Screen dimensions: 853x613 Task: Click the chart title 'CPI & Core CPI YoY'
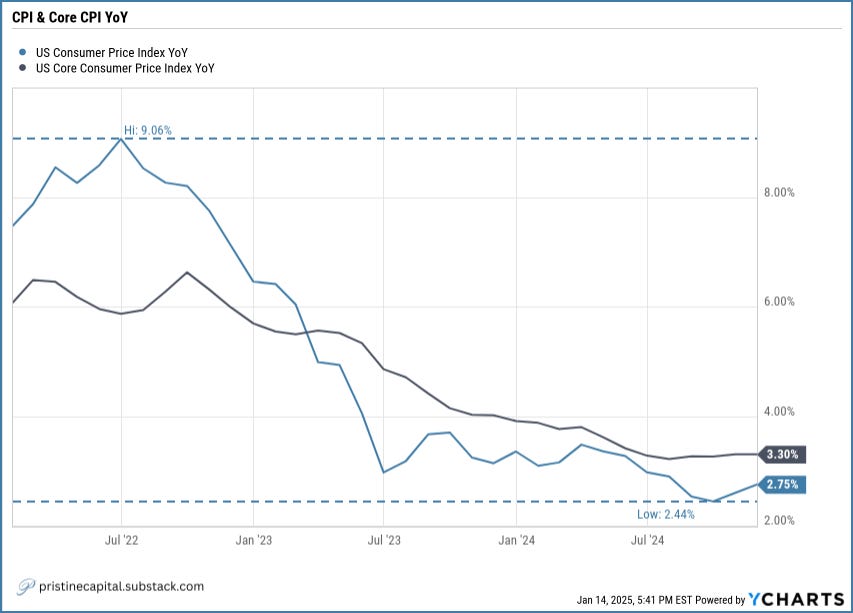click(70, 17)
